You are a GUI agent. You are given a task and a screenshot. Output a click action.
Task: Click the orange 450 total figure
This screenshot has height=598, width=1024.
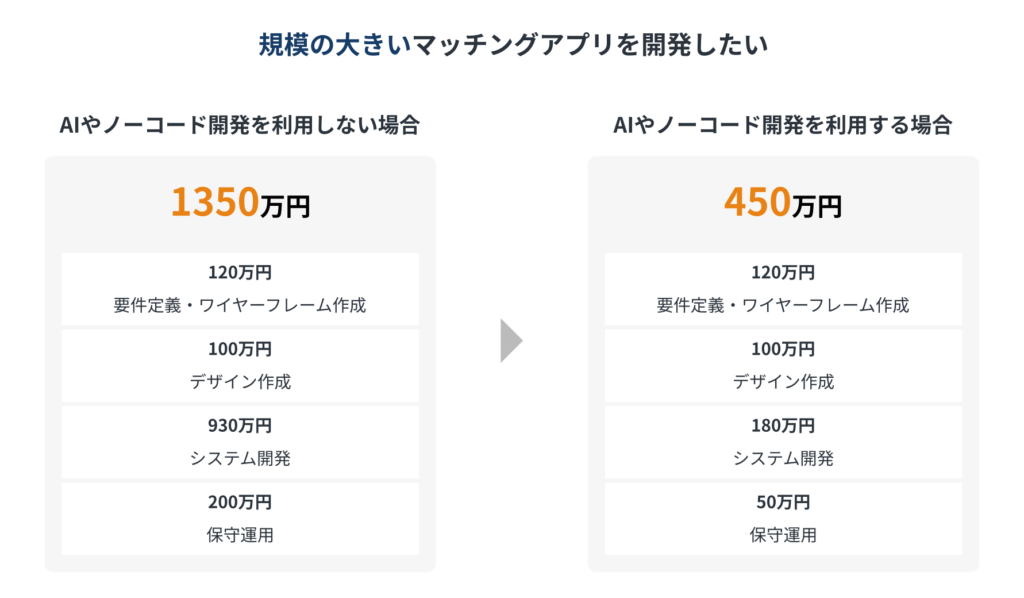pos(757,202)
